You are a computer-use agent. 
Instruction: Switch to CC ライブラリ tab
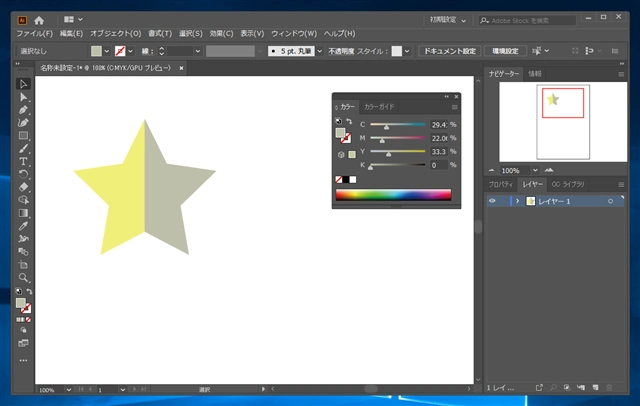tap(568, 184)
